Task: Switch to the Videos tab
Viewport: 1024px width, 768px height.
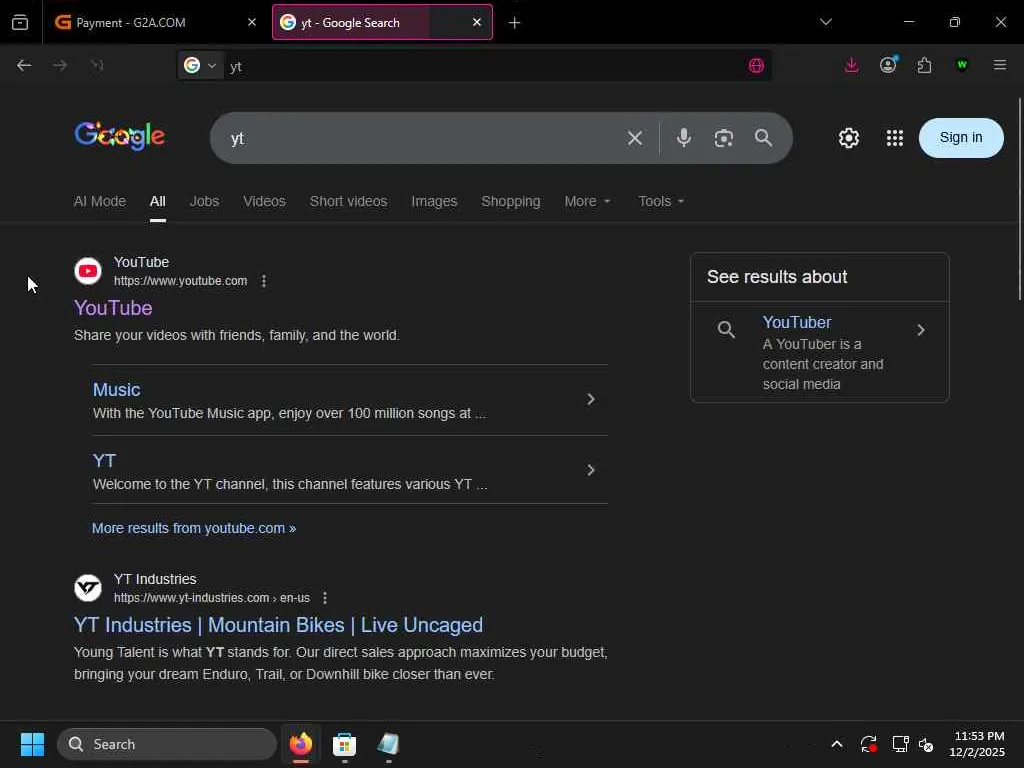Action: click(264, 201)
